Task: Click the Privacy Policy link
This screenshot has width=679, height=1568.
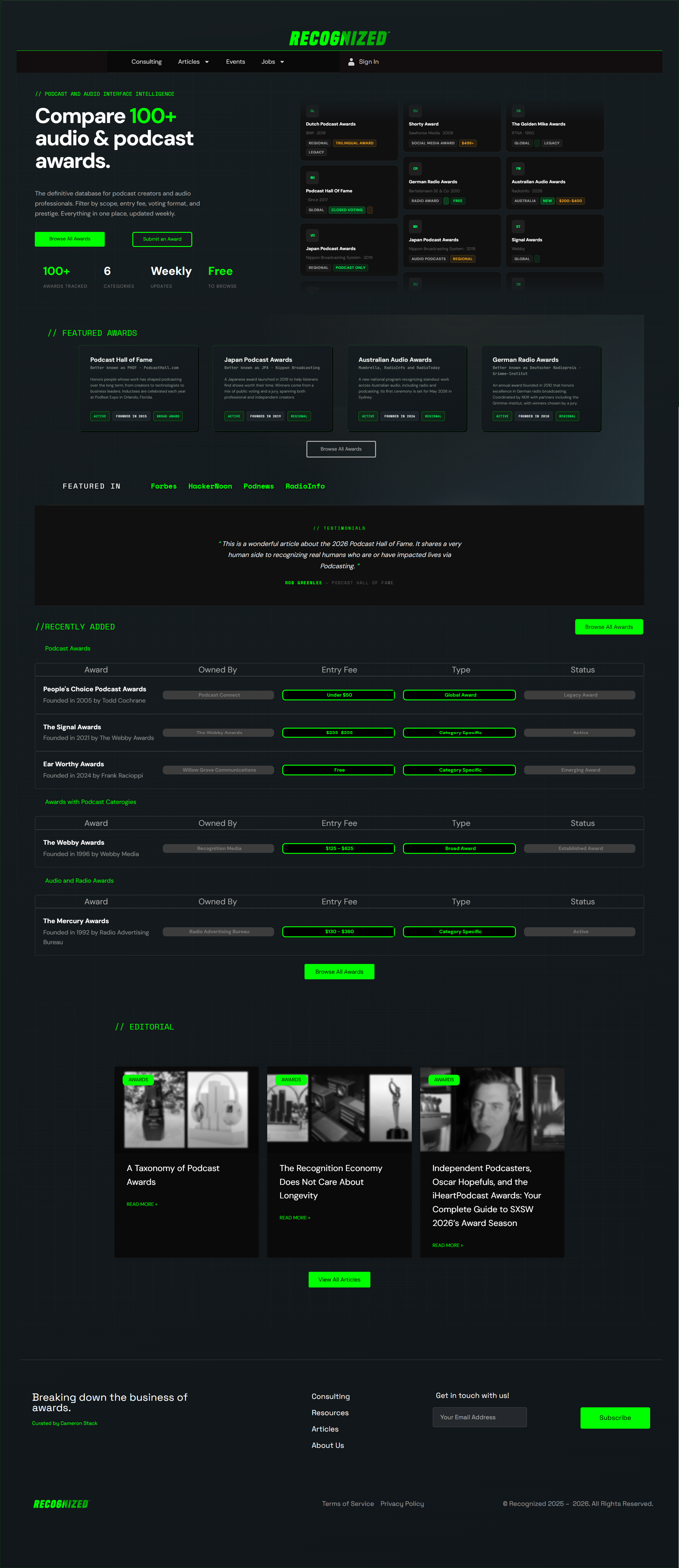Action: coord(402,1503)
